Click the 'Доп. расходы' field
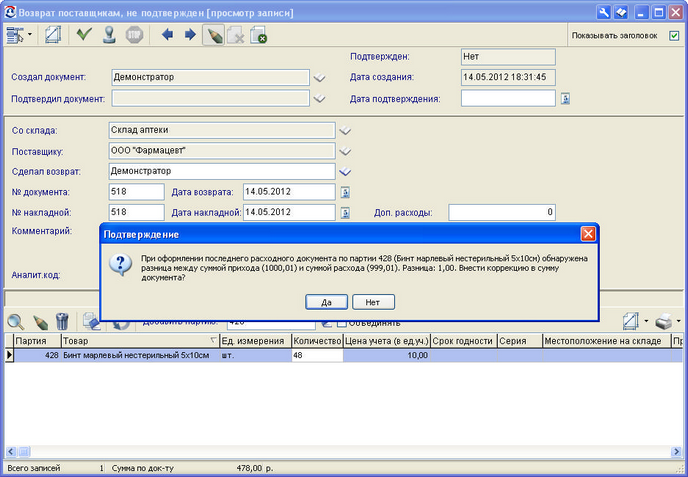Viewport: 688px width, 477px height. click(x=502, y=212)
